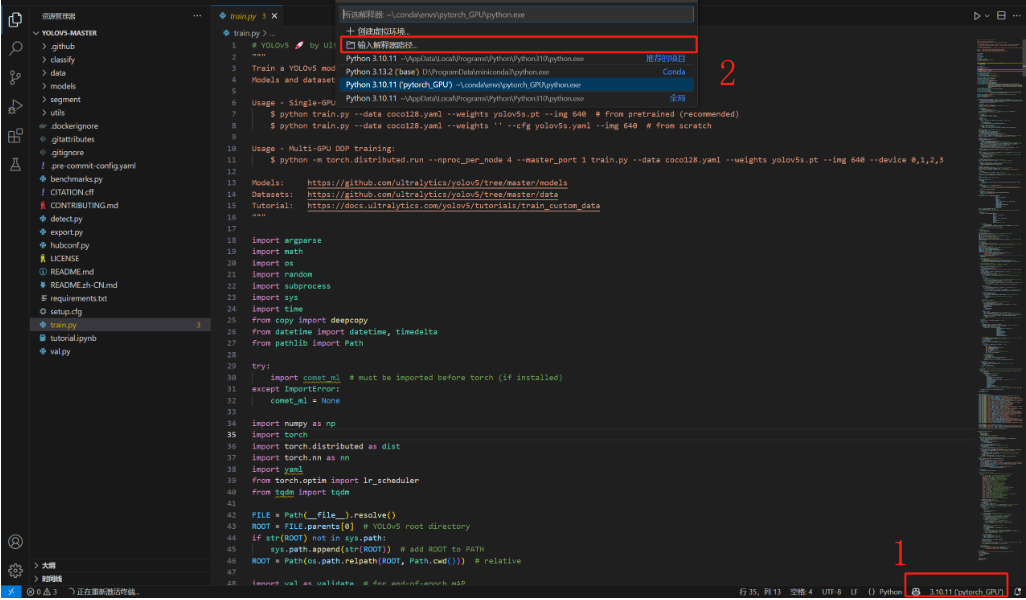This screenshot has height=600, width=1026.
Task: Select global Python 3.10.11 interpreter
Action: point(516,98)
